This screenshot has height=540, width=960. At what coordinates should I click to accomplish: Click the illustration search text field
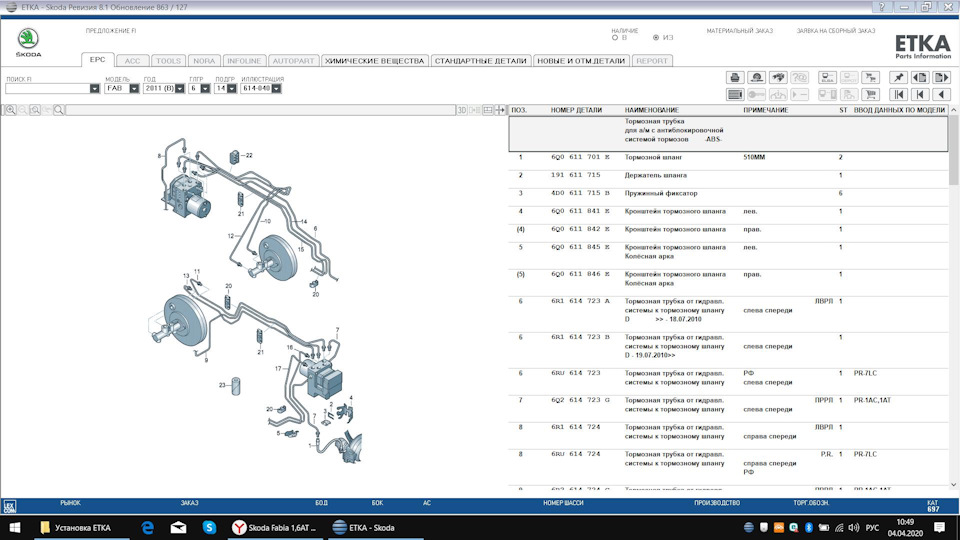[261, 110]
